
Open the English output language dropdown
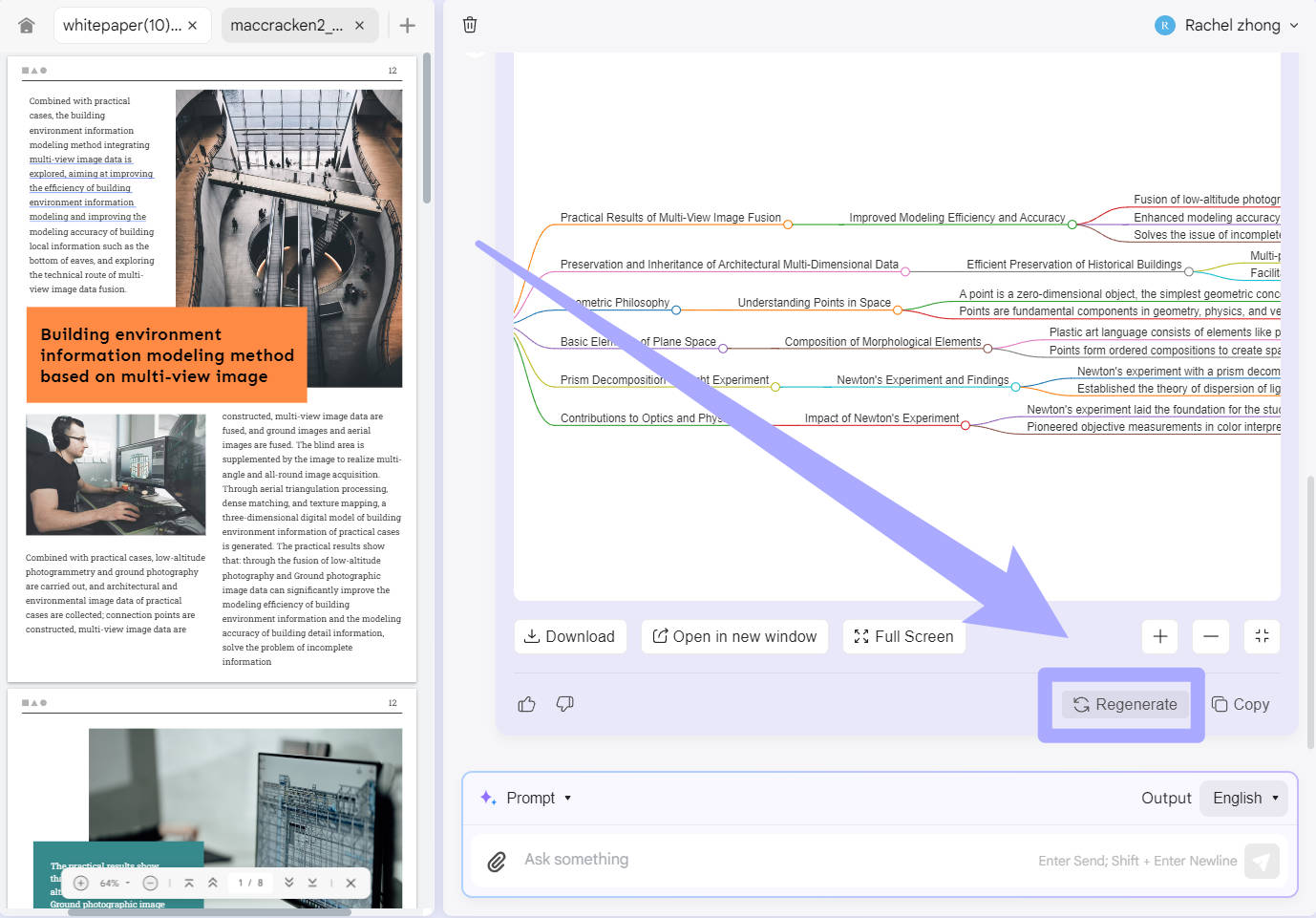pyautogui.click(x=1242, y=798)
